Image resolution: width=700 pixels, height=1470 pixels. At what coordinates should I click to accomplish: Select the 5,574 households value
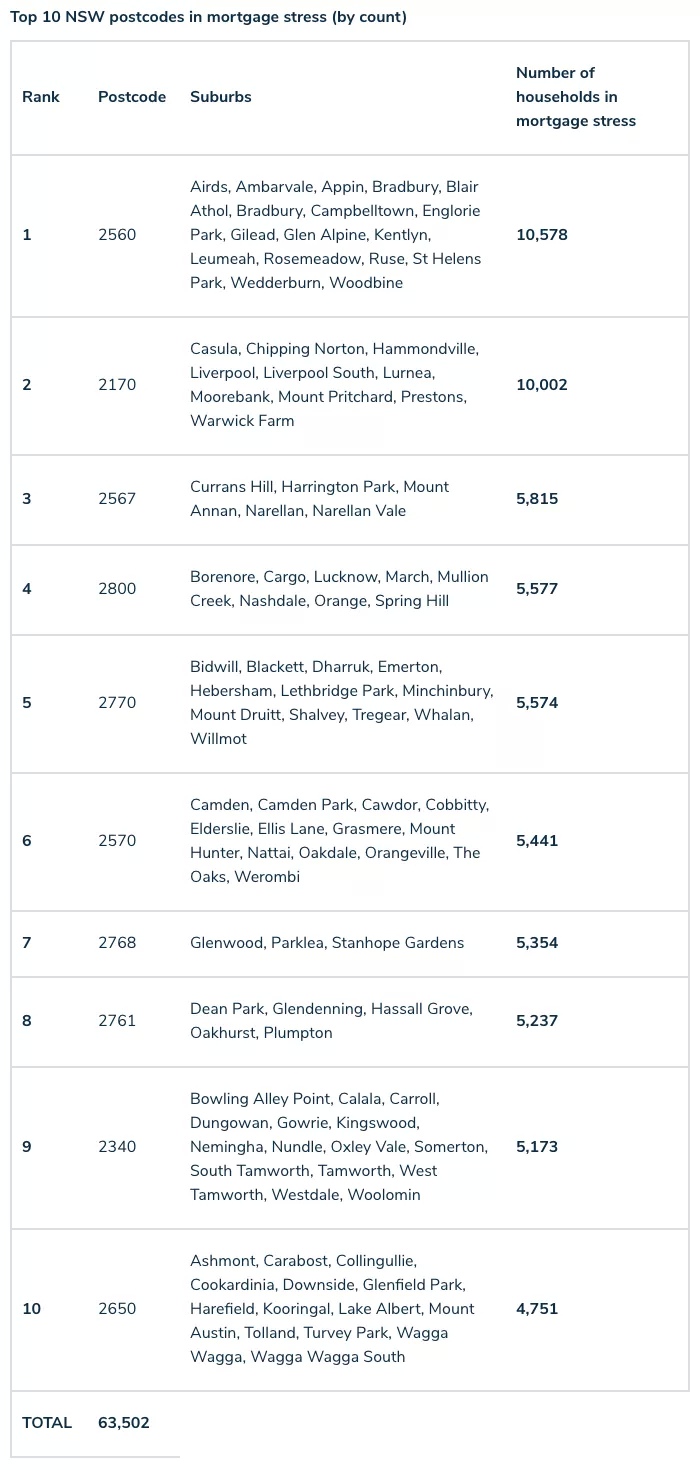[x=537, y=703]
